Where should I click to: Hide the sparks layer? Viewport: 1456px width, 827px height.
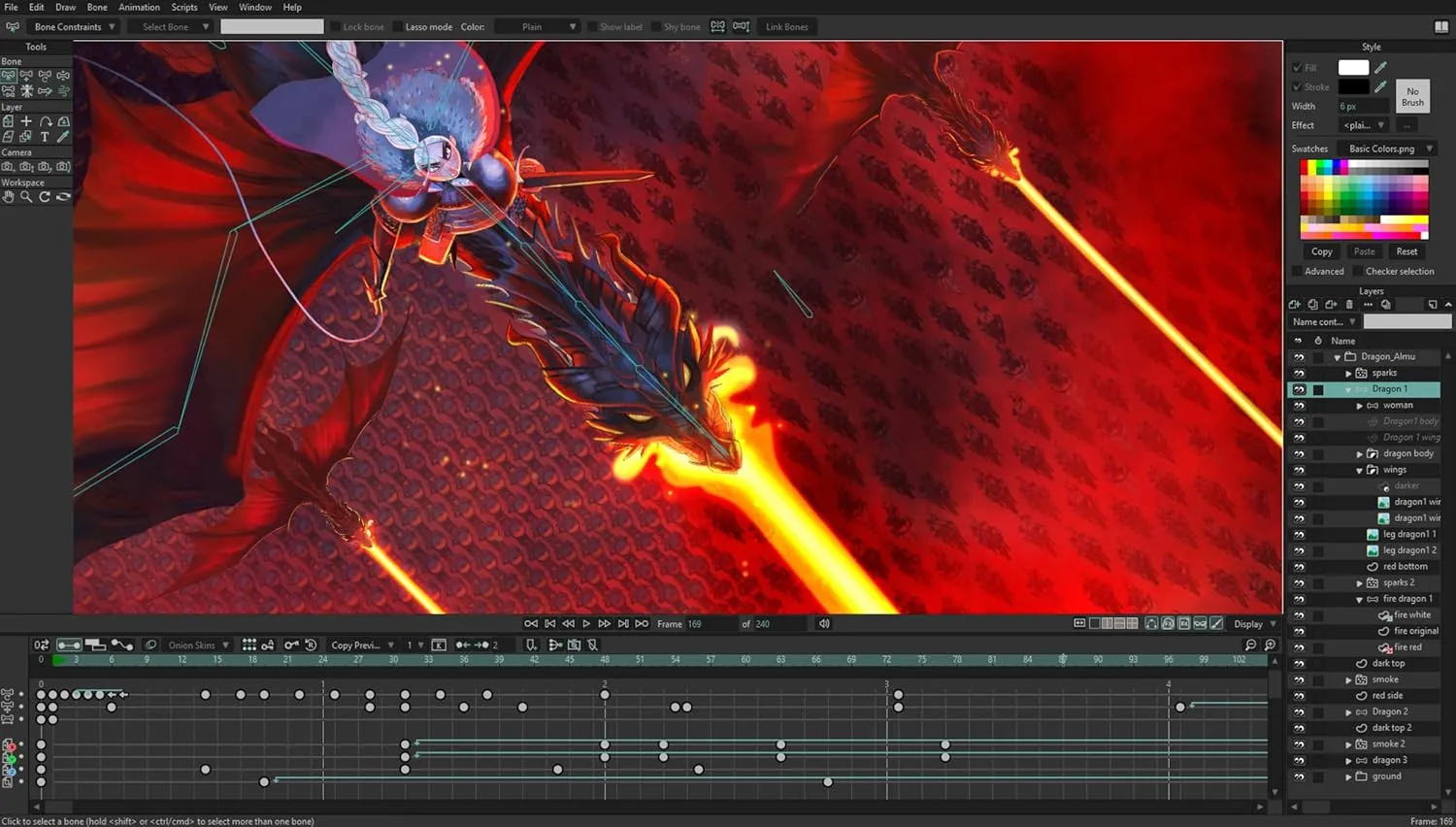point(1299,373)
